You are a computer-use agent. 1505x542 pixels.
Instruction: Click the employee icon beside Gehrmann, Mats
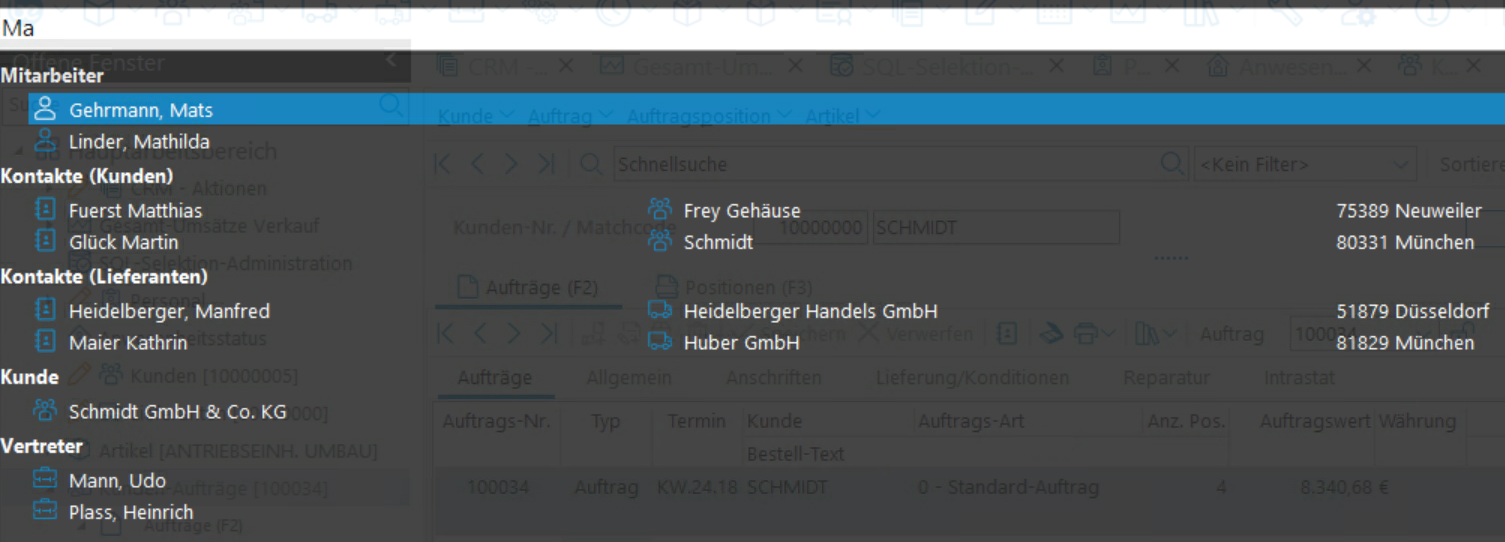[45, 110]
